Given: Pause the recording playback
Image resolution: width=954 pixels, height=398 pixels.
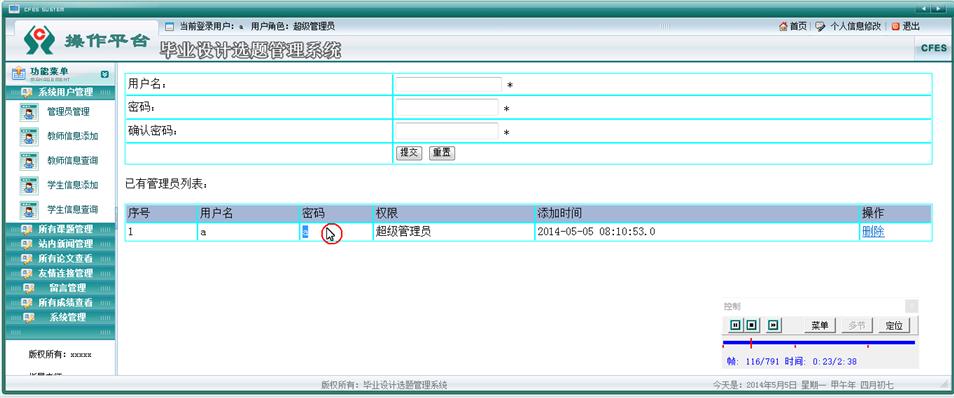Looking at the screenshot, I should (x=735, y=326).
